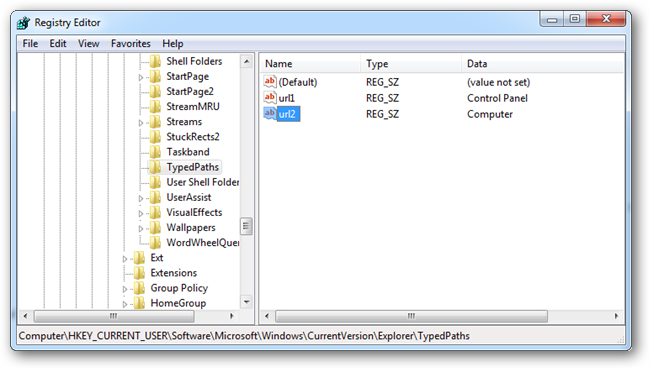The image size is (650, 369).
Task: Select the StuckRects2 key label
Action: pyautogui.click(x=193, y=137)
